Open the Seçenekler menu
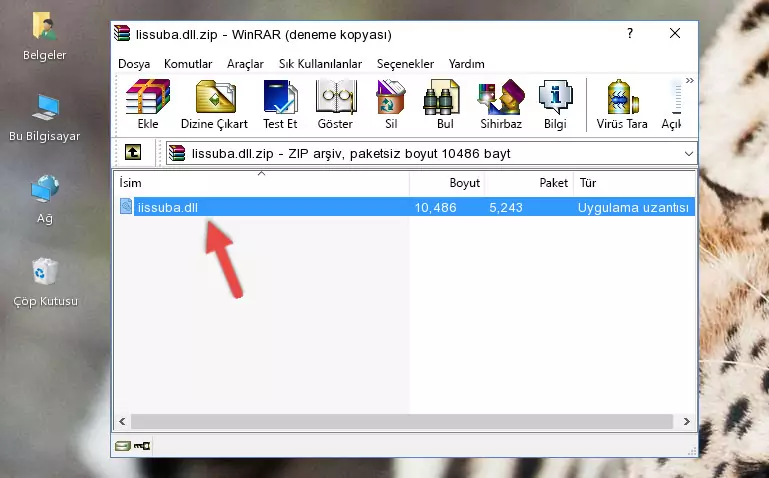769x478 pixels. [405, 64]
